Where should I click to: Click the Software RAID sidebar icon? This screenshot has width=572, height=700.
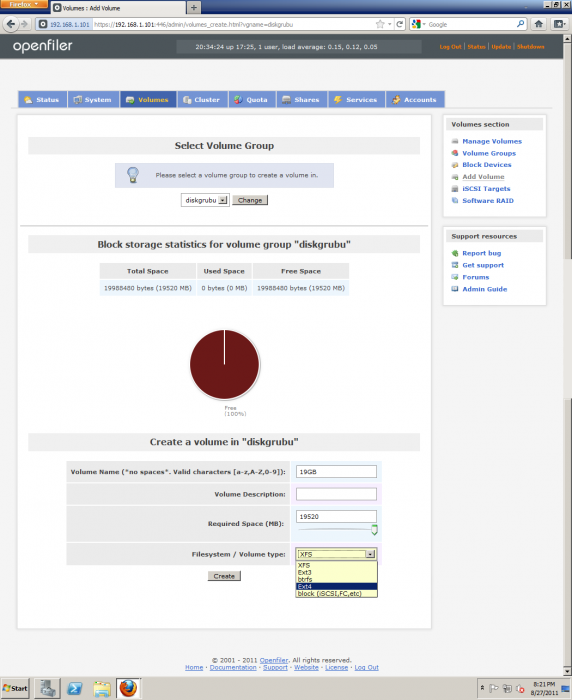click(x=455, y=201)
